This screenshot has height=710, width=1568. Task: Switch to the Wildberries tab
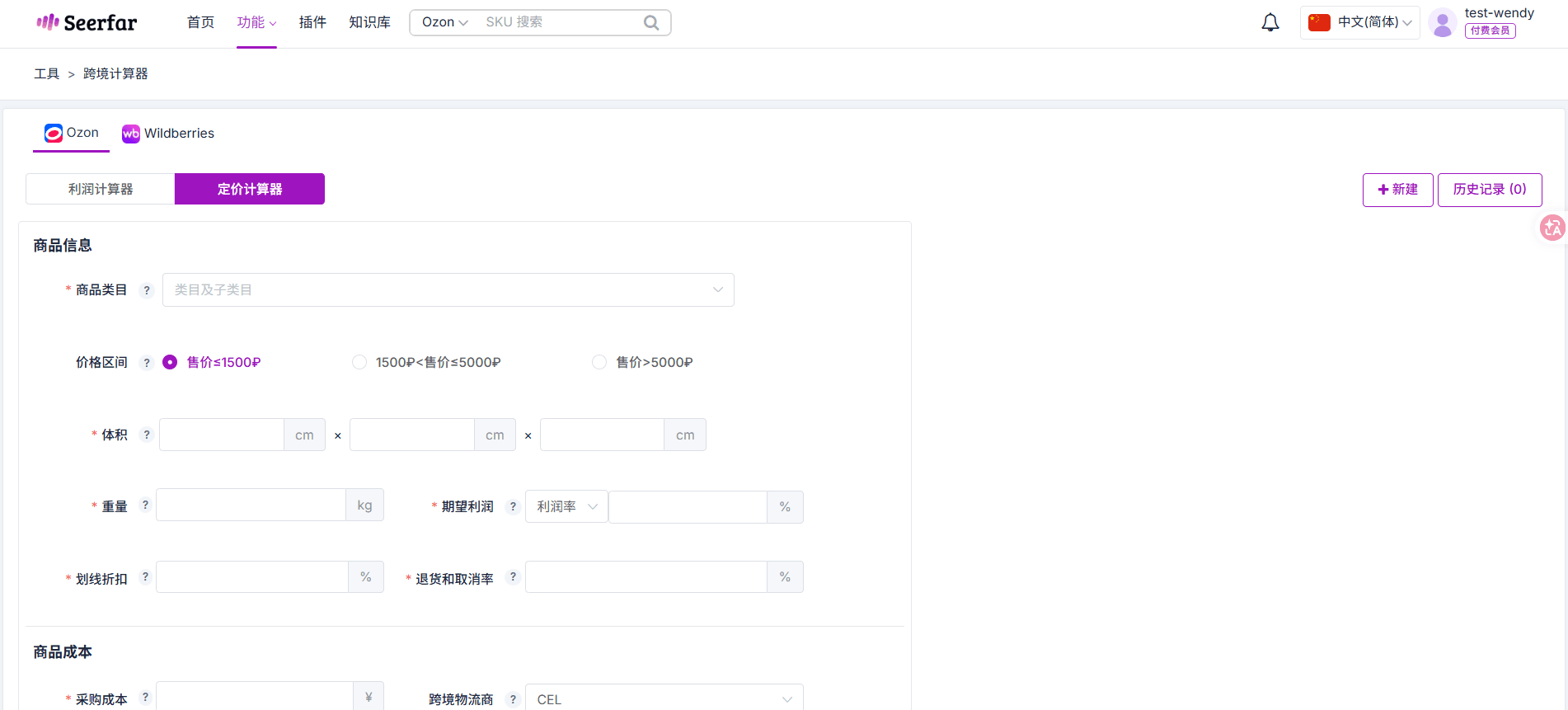tap(168, 134)
